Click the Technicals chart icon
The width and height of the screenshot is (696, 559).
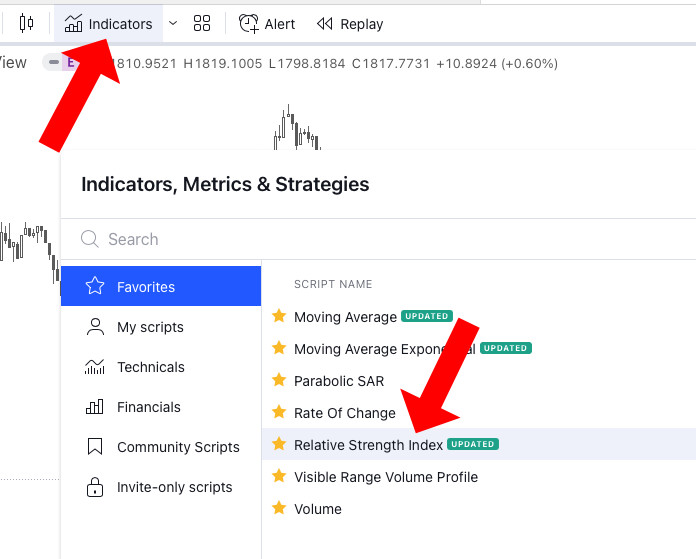95,367
